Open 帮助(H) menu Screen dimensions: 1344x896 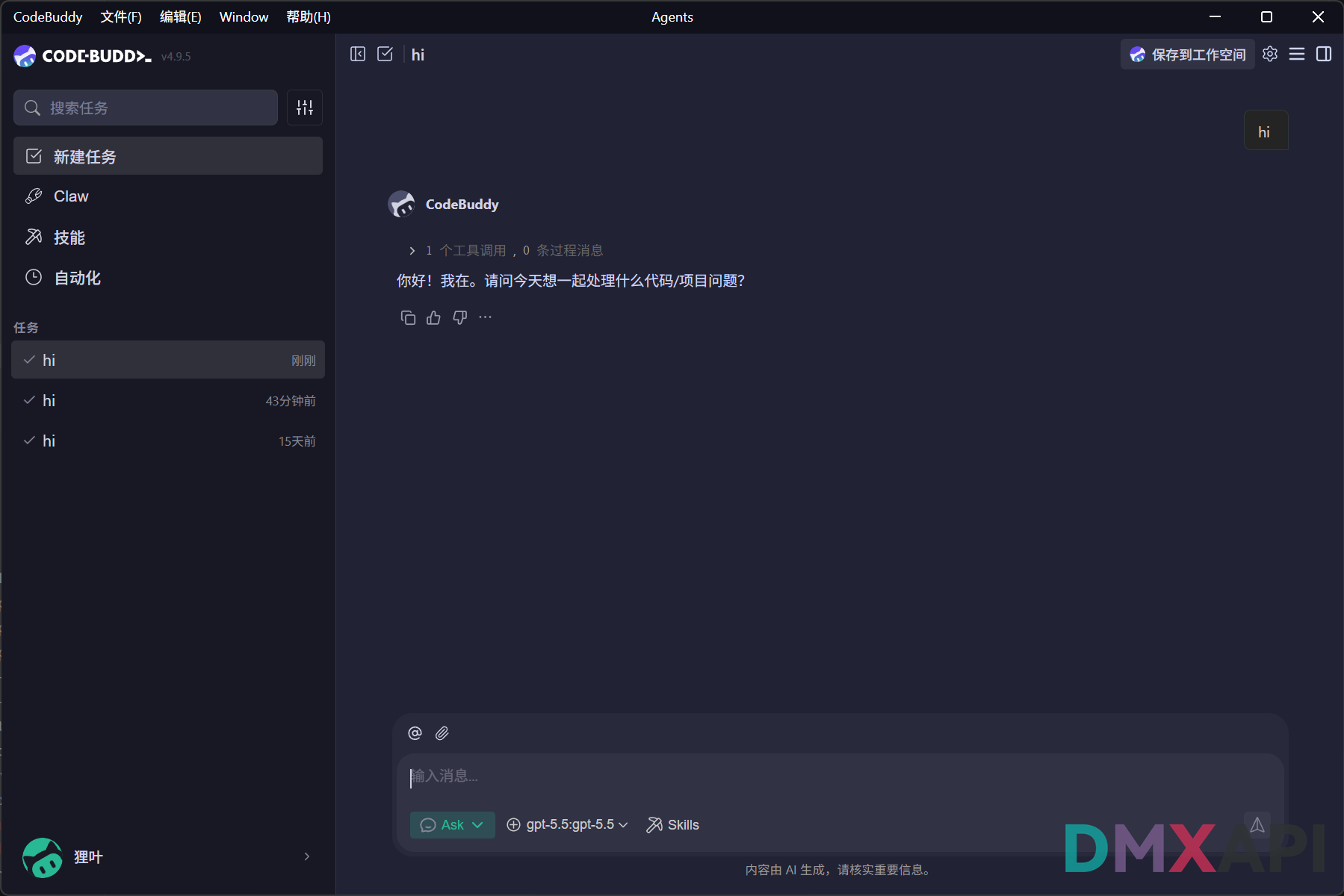(x=309, y=16)
